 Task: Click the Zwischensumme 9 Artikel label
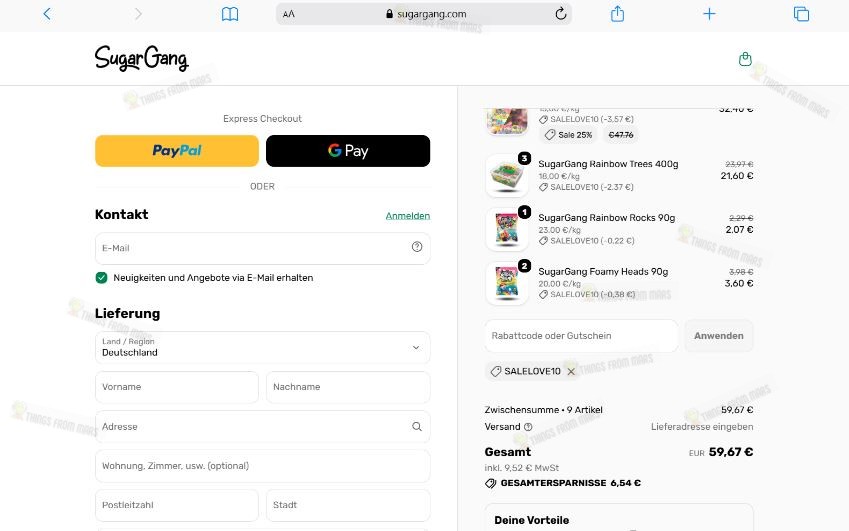tap(543, 410)
